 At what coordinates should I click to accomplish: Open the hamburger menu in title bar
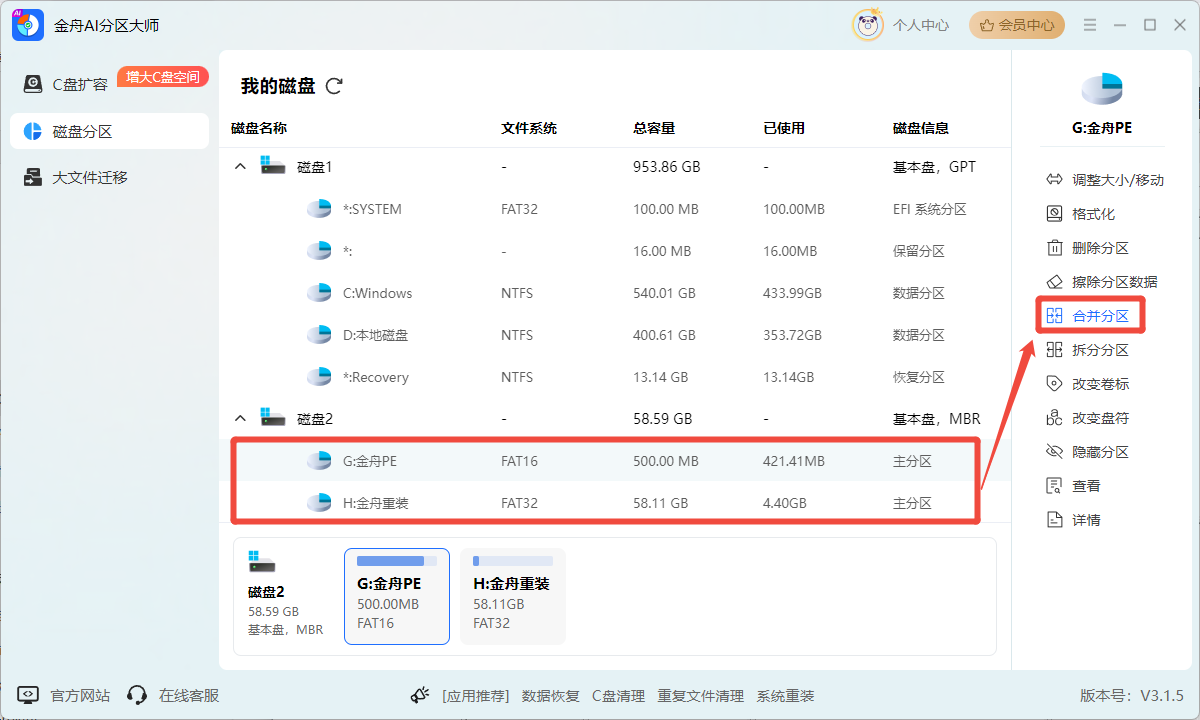1090,25
